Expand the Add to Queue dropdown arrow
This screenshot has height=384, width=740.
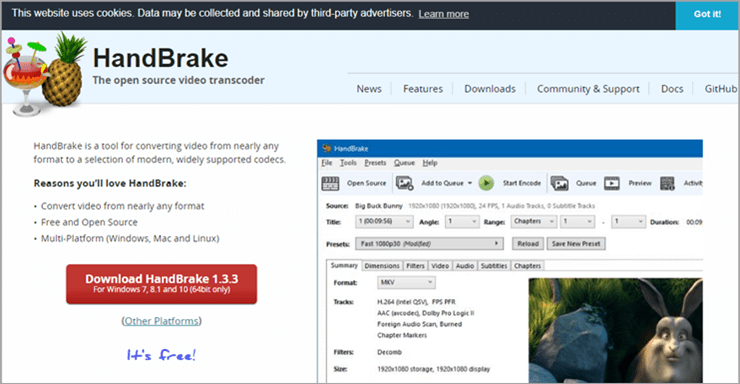click(x=470, y=183)
